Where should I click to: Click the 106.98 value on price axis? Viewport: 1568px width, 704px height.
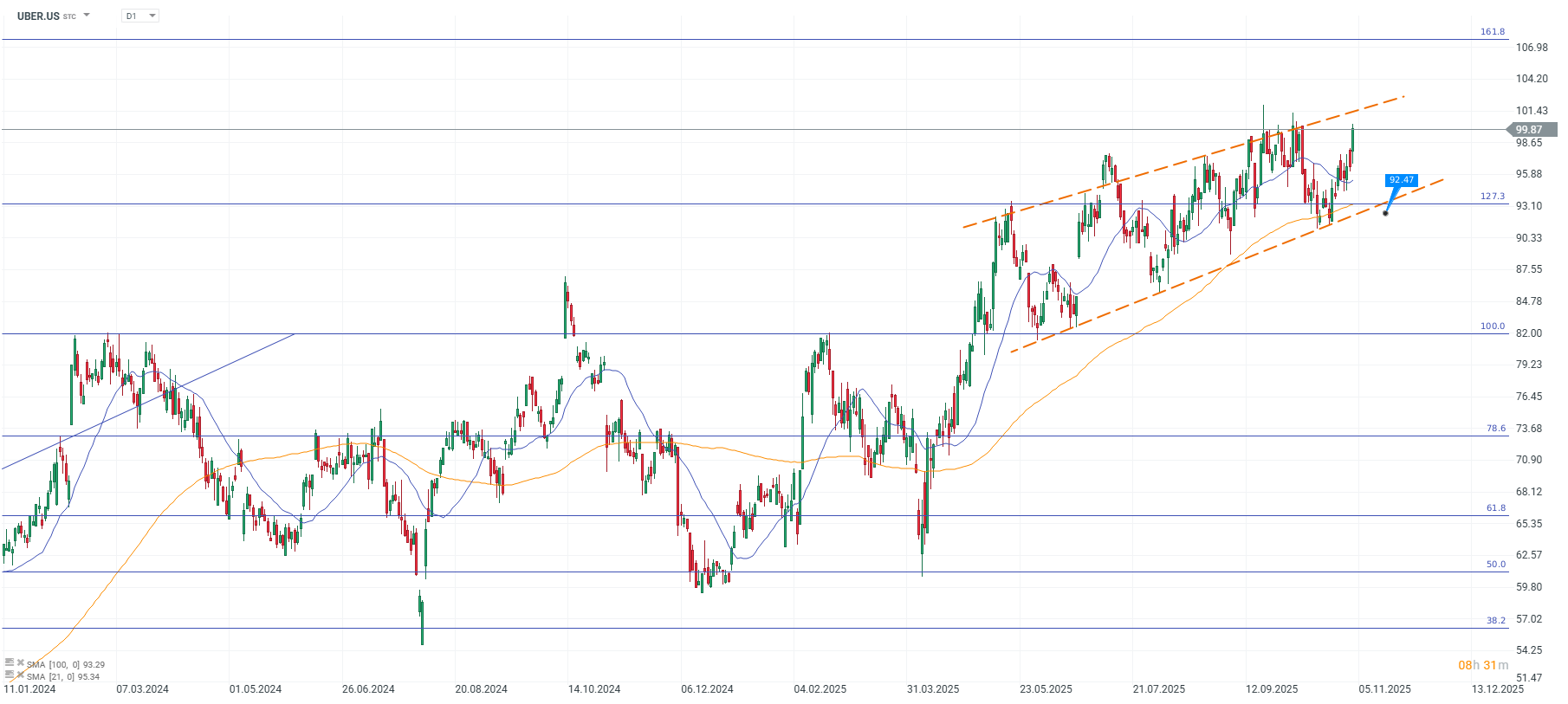point(1532,48)
